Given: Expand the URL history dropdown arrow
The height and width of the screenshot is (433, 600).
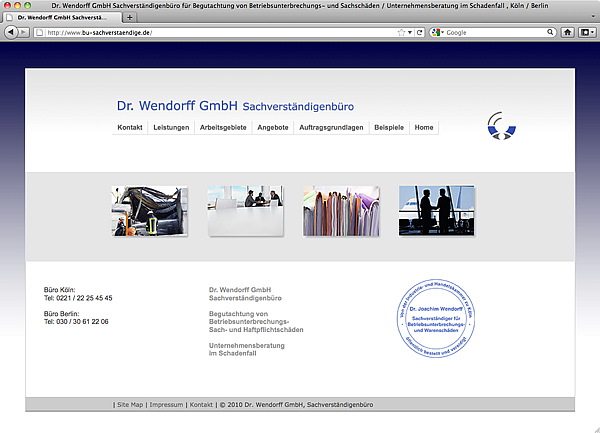Looking at the screenshot, I should coord(410,33).
